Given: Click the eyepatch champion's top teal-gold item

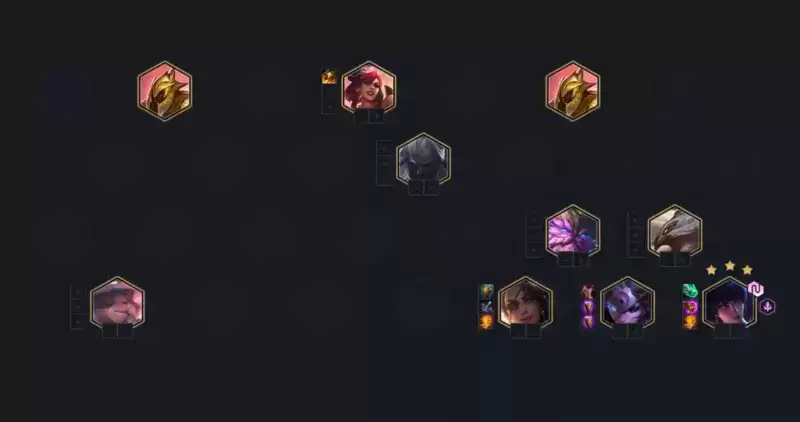Looking at the screenshot, I should 486,291.
